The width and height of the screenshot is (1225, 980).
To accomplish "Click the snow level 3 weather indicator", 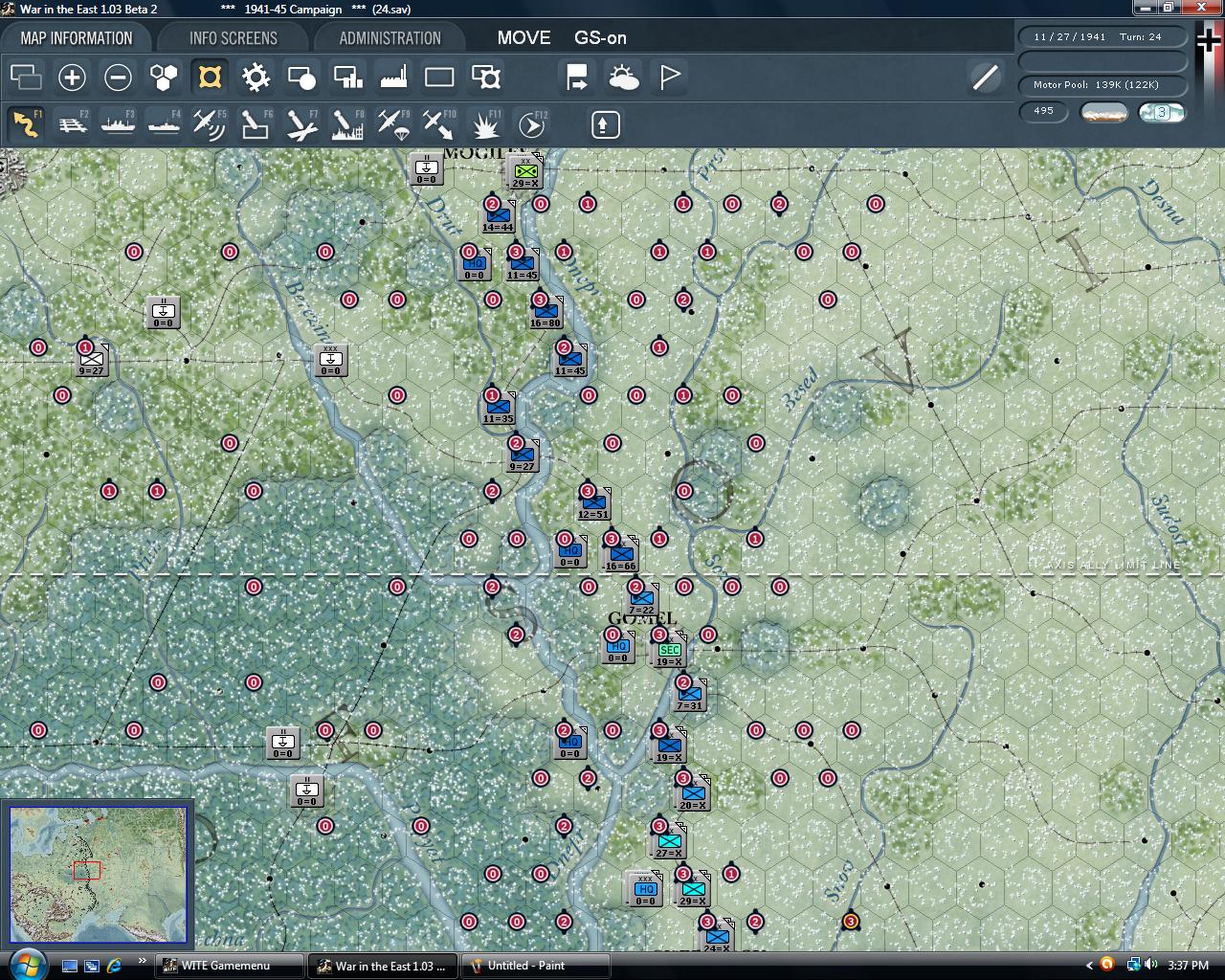I will click(x=1162, y=112).
